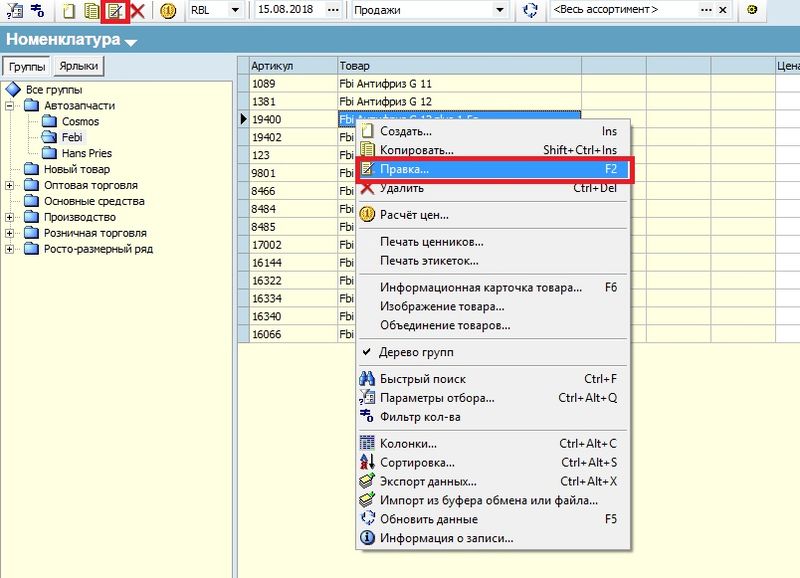The image size is (800, 578).
Task: Click the ellipsis button in the Весь ассортимент field
Action: (x=706, y=10)
